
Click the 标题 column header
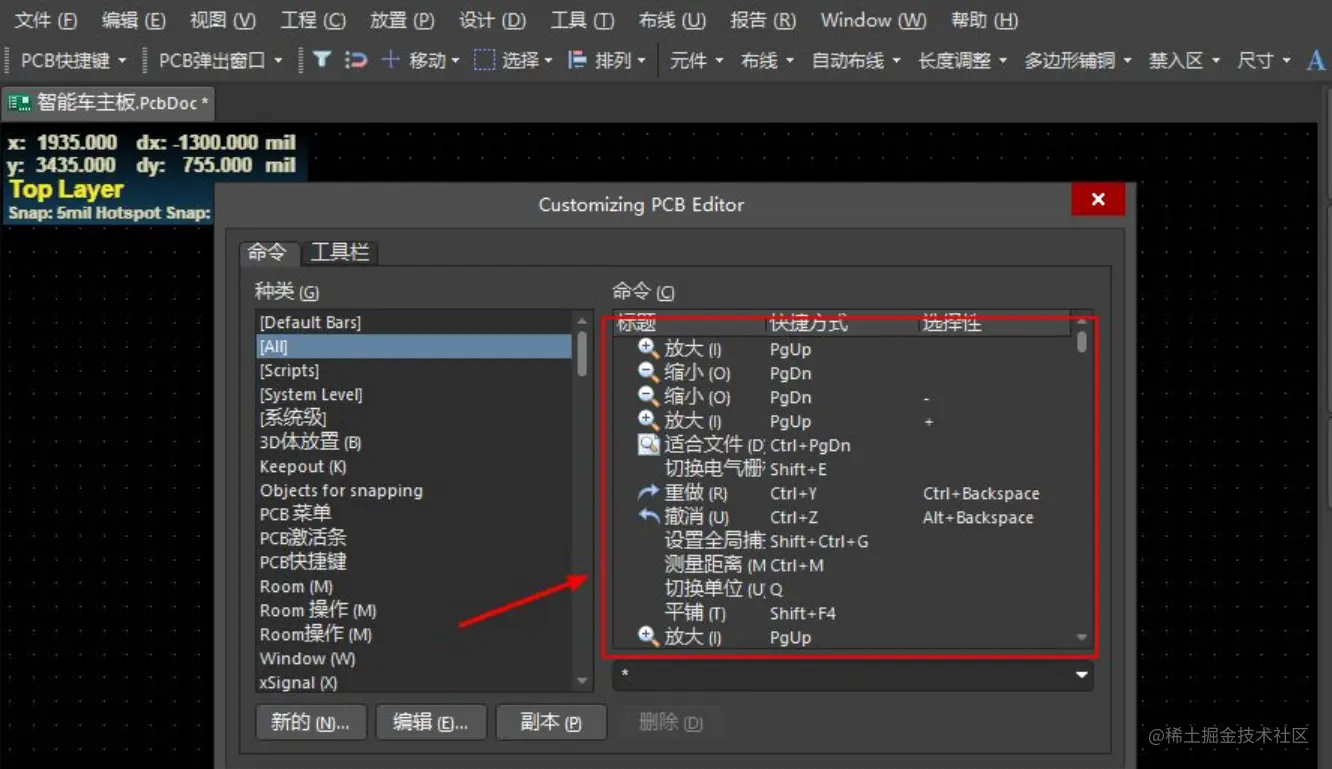tap(688, 323)
